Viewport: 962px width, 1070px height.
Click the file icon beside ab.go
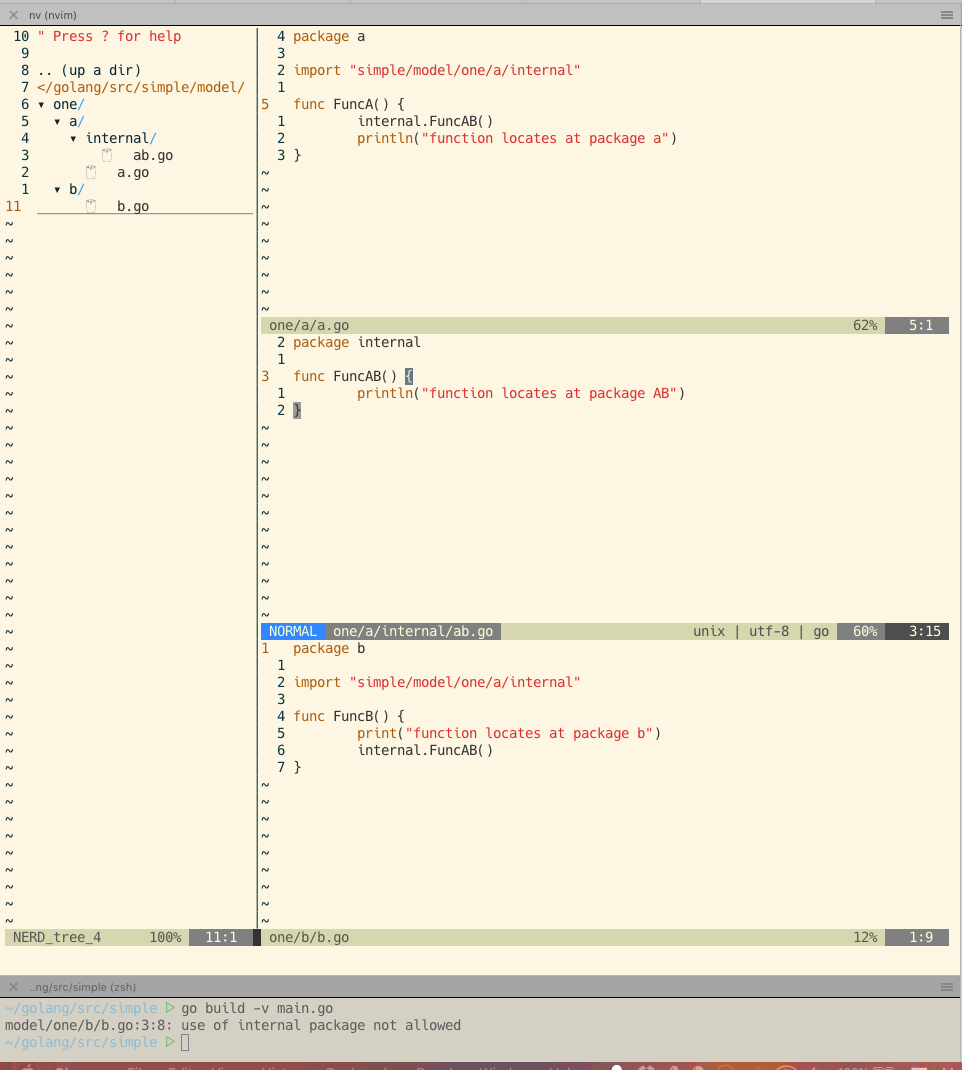click(107, 156)
